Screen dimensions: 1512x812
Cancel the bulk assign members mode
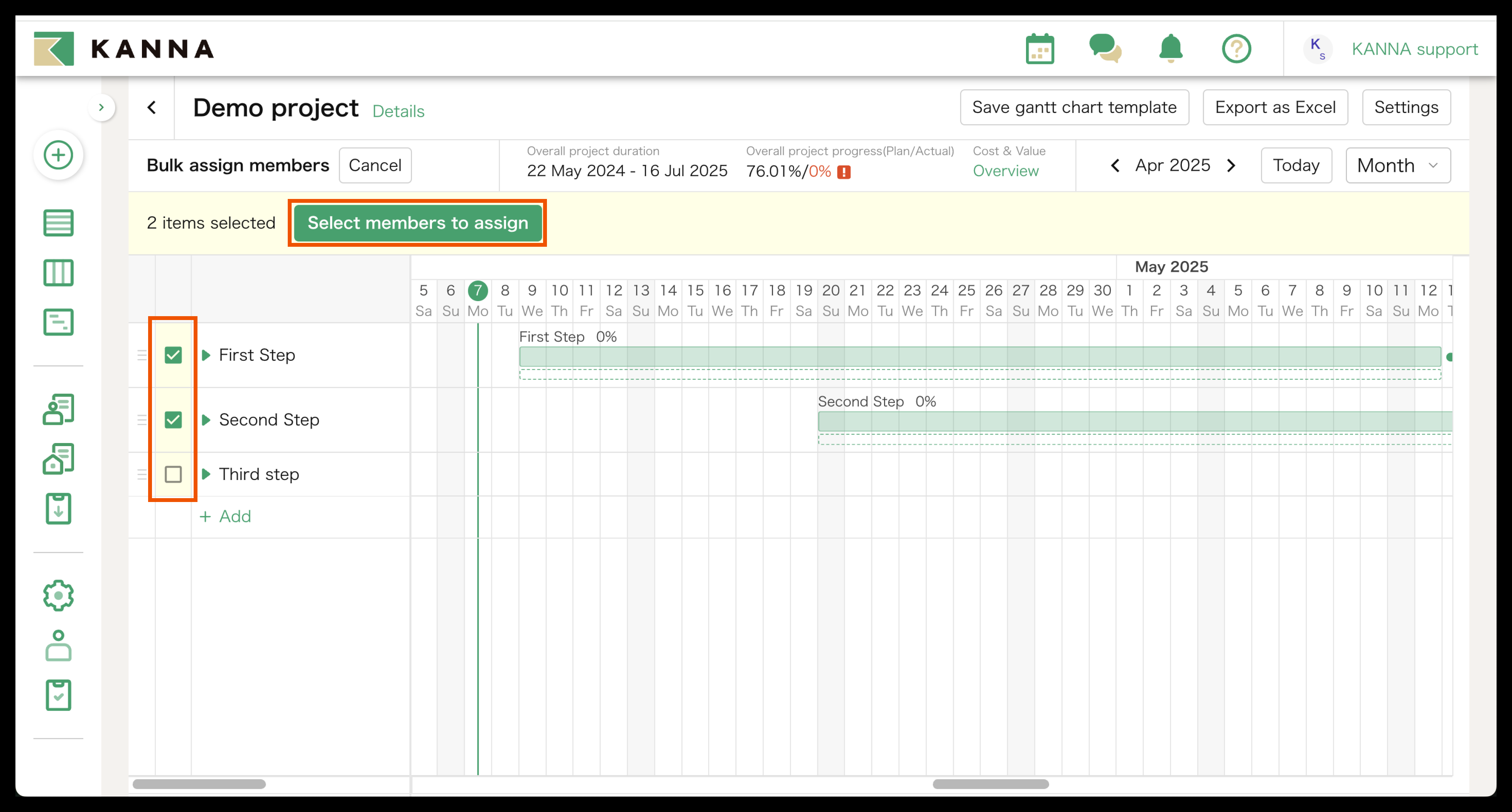(x=375, y=165)
